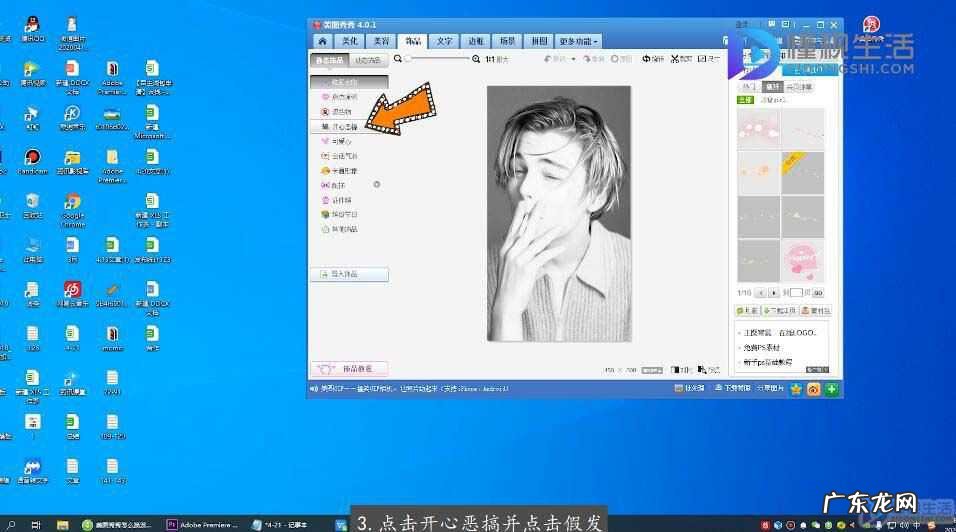Switch to the 美化 tab
This screenshot has width=956, height=532.
click(x=350, y=41)
